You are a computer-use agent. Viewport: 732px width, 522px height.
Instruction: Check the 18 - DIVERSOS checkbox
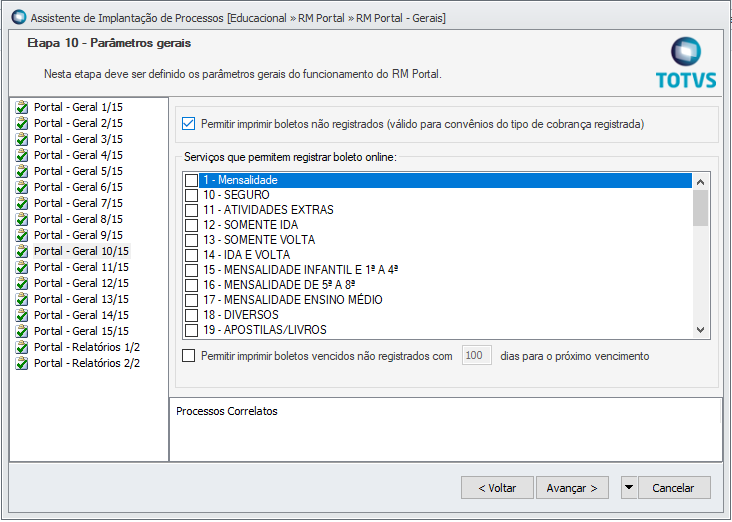pos(191,315)
